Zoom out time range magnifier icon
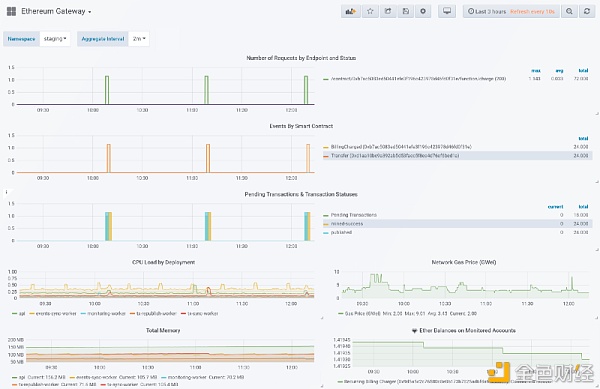 [x=569, y=11]
